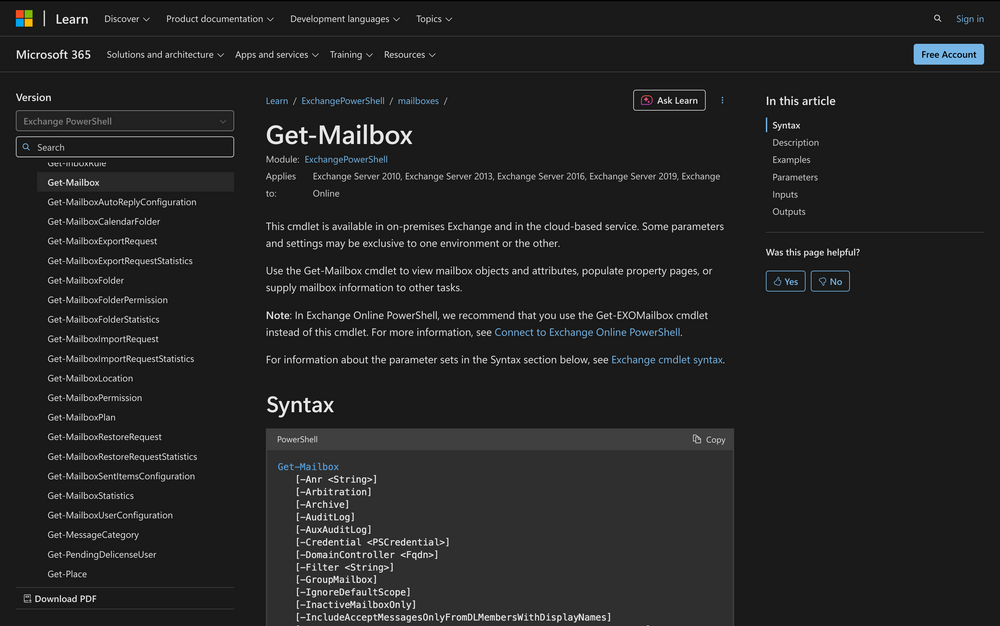Vote Yes with thumbs-up button
The image size is (1000, 626).
tap(785, 281)
